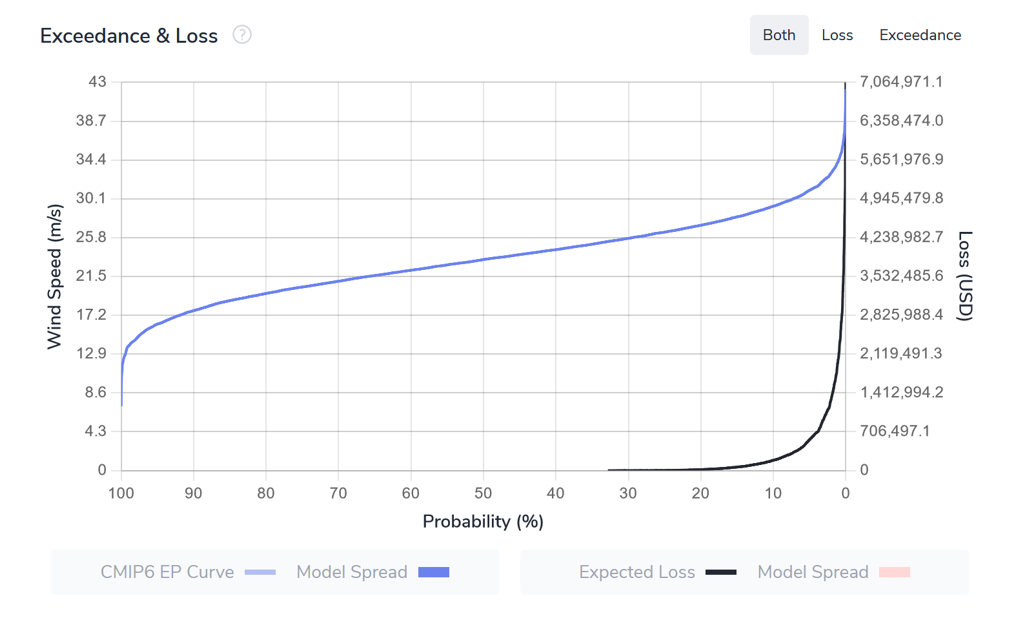Click the pink Model Spread swatch
1025x621 pixels.
894,572
